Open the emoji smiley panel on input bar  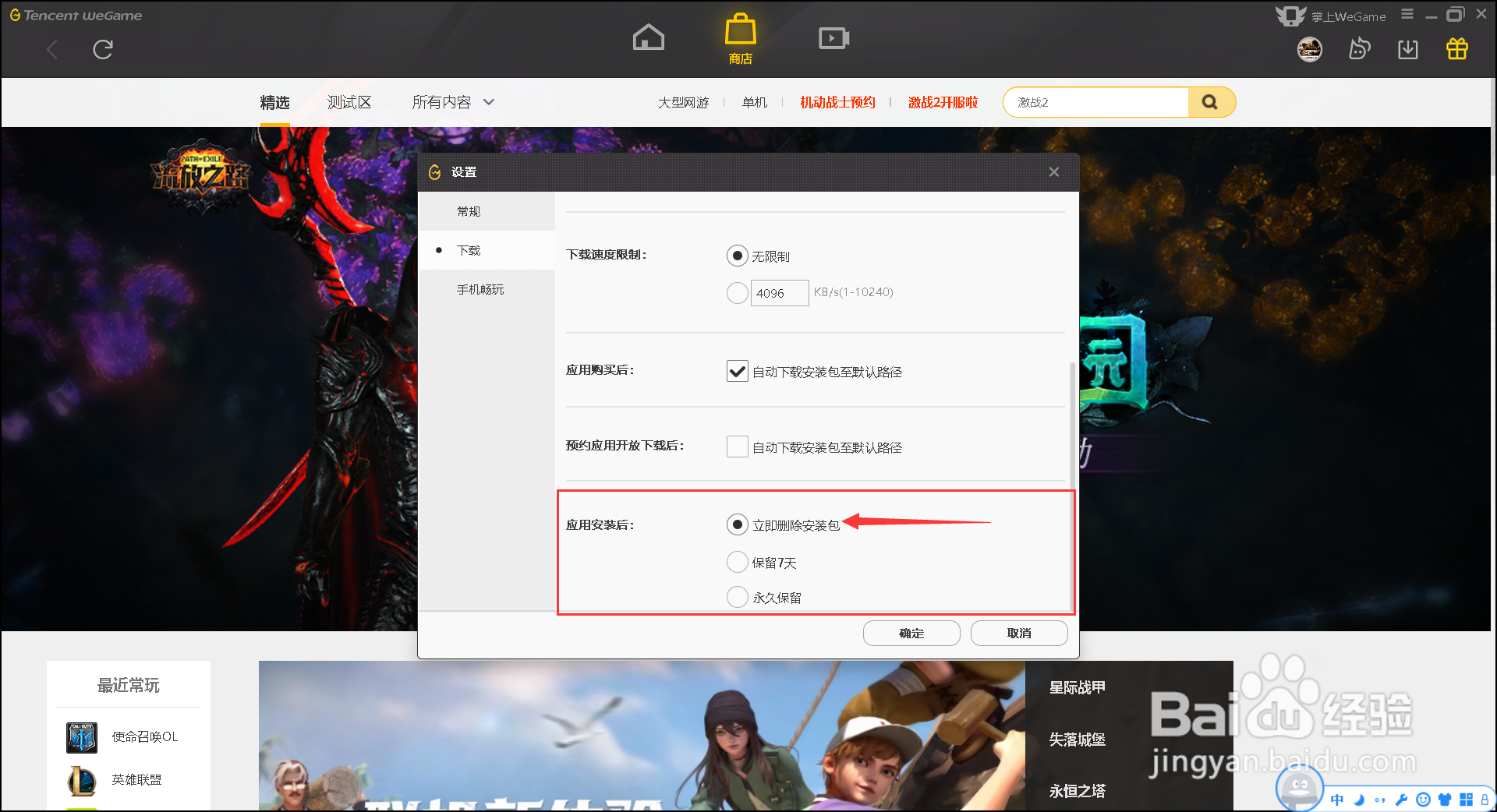click(1423, 800)
